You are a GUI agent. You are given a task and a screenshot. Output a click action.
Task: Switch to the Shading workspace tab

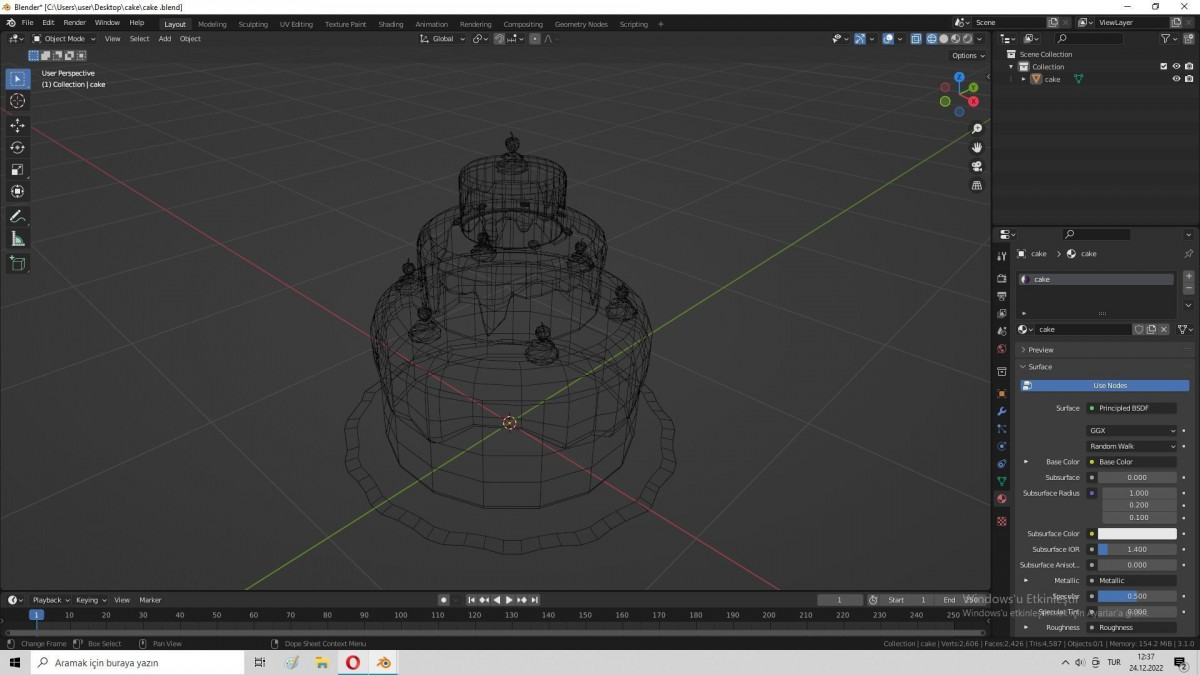[x=391, y=24]
